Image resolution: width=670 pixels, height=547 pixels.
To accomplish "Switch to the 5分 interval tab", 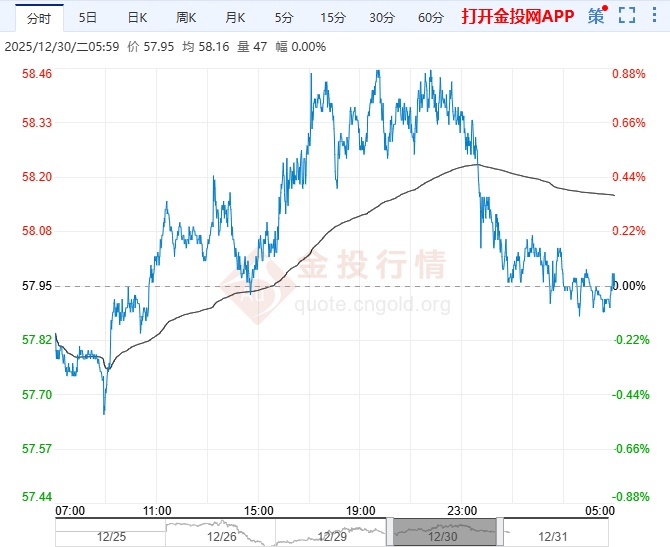I will [284, 18].
